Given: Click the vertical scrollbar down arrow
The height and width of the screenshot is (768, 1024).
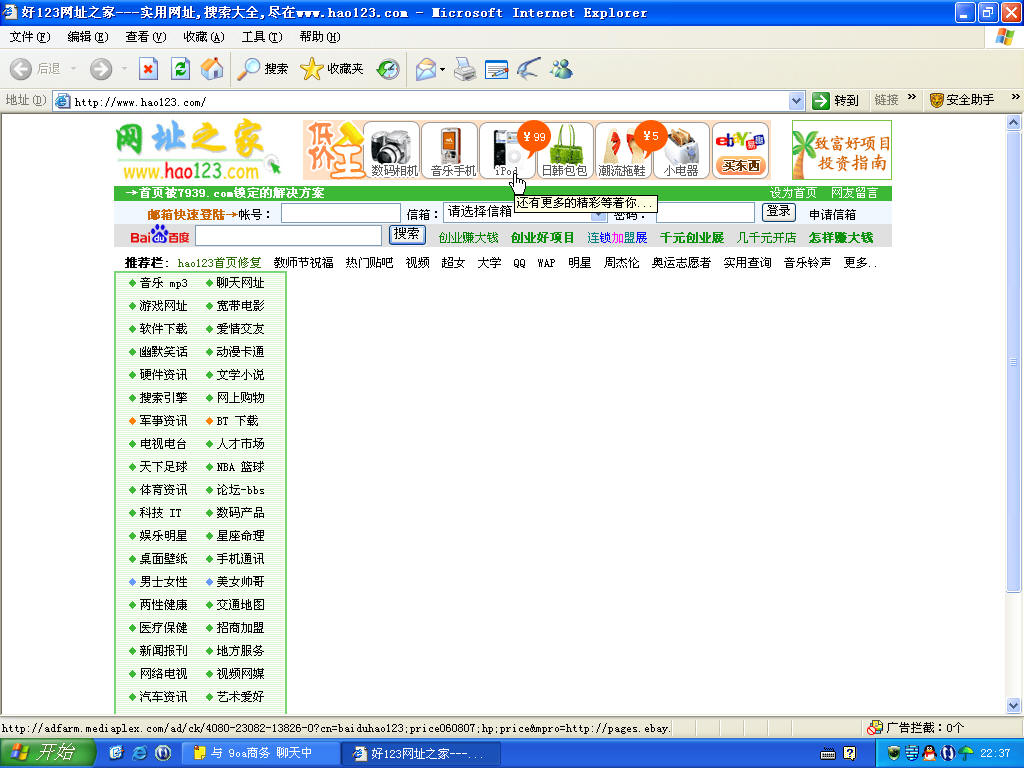Looking at the screenshot, I should (x=1013, y=705).
